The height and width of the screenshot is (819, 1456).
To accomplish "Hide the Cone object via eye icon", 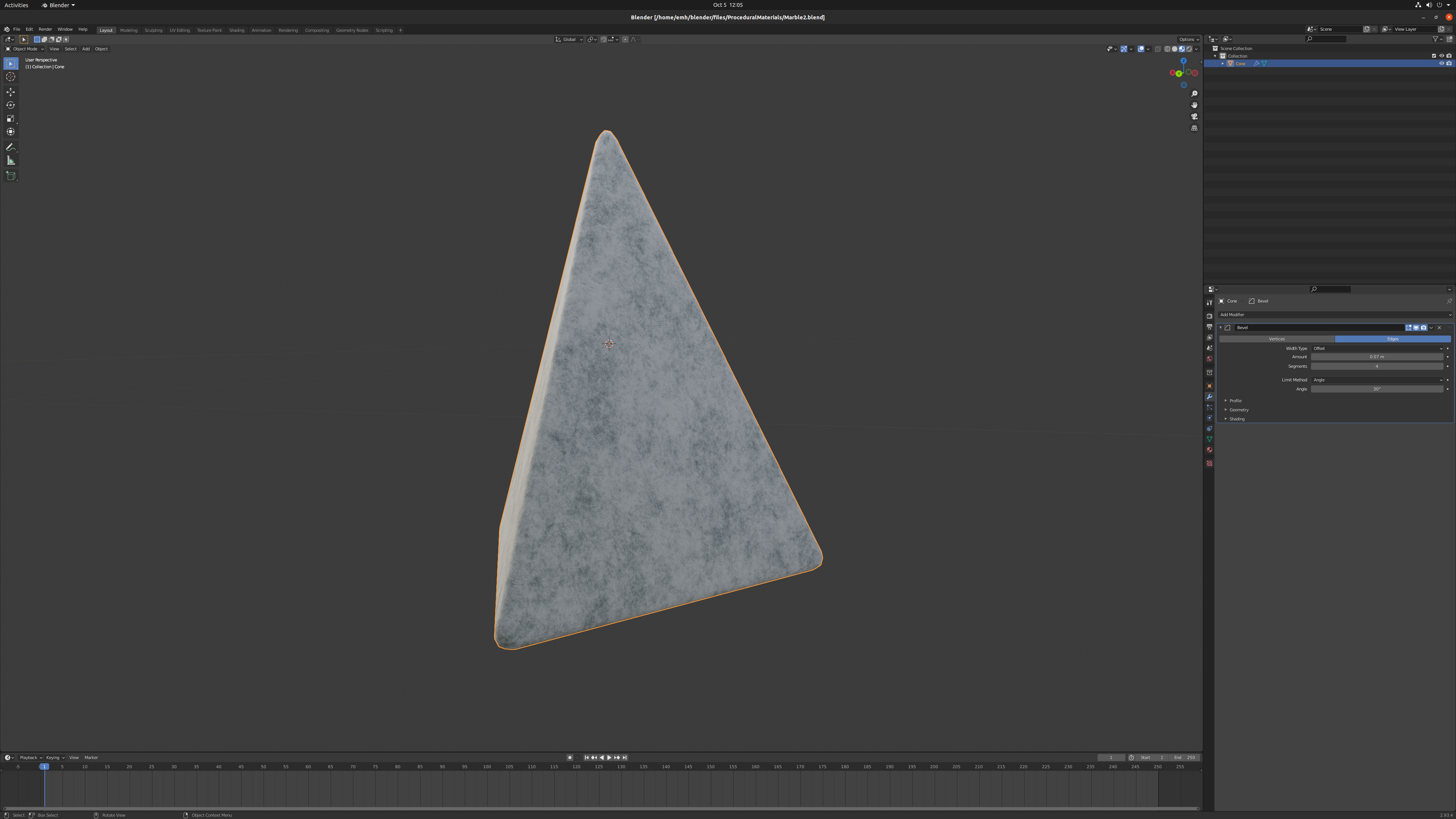I will coord(1441,63).
